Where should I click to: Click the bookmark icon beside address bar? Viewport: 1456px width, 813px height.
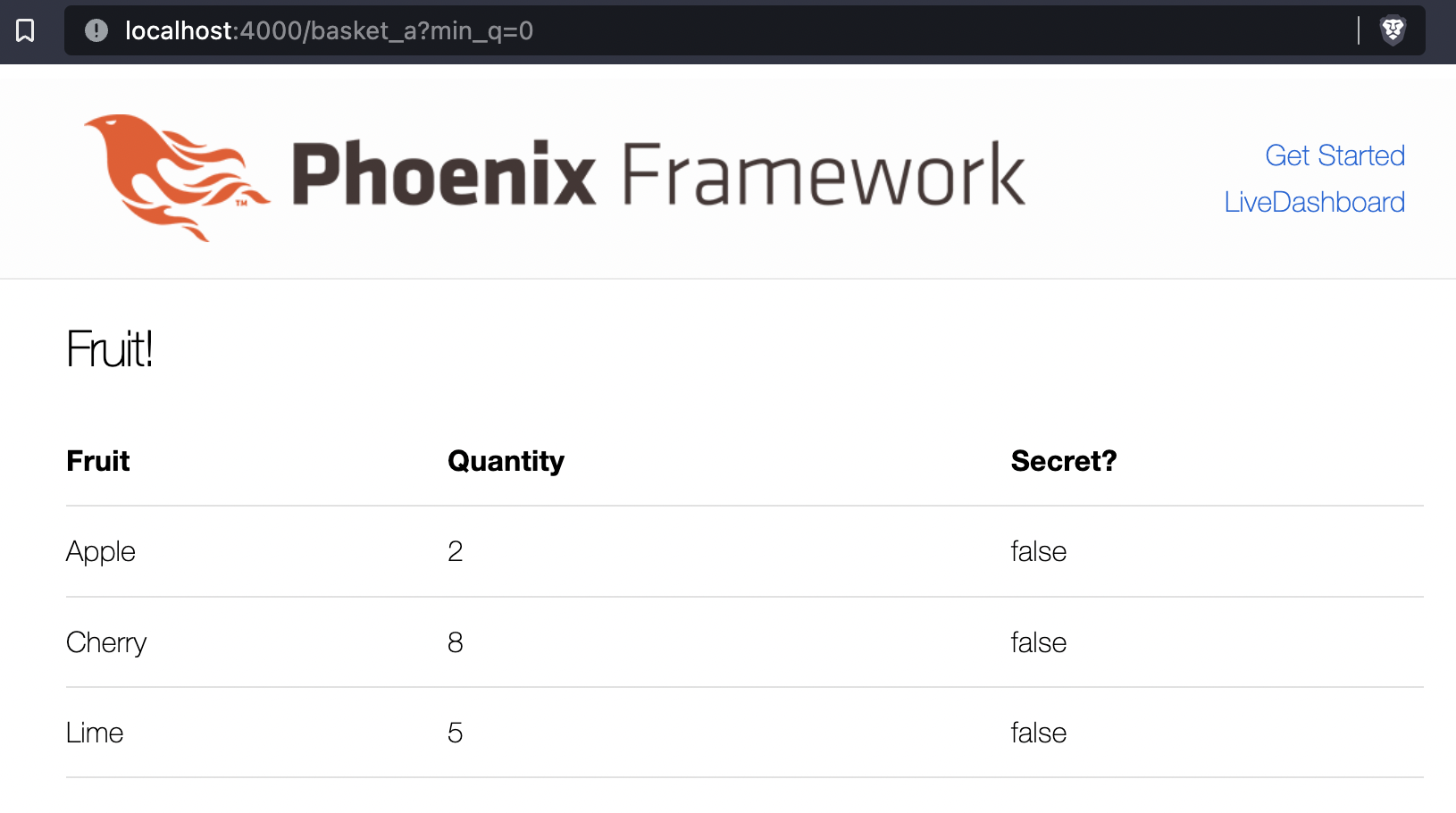pyautogui.click(x=25, y=31)
